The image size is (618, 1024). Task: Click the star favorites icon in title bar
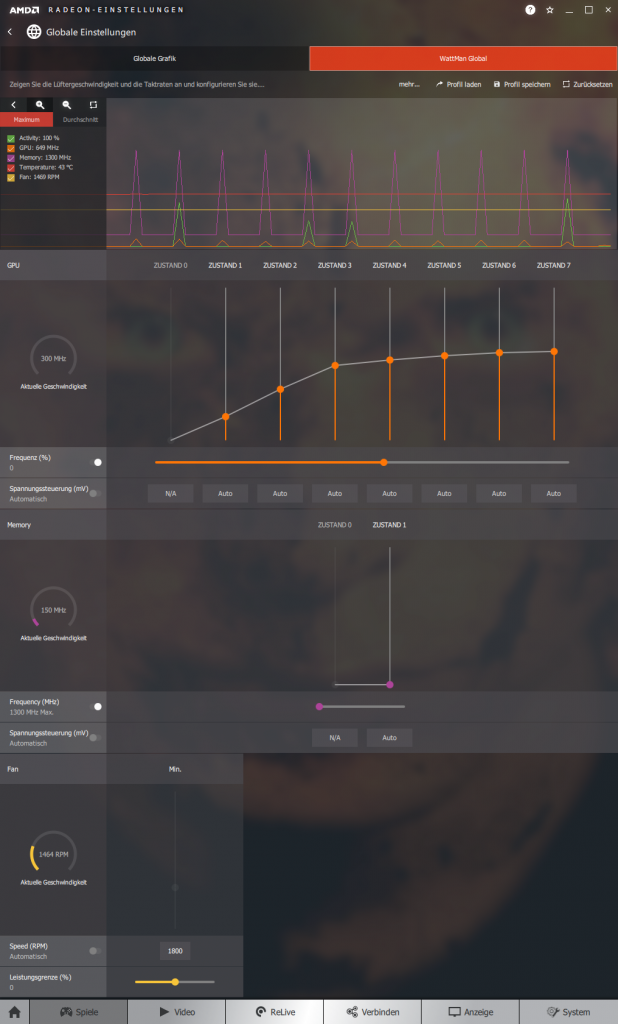550,10
